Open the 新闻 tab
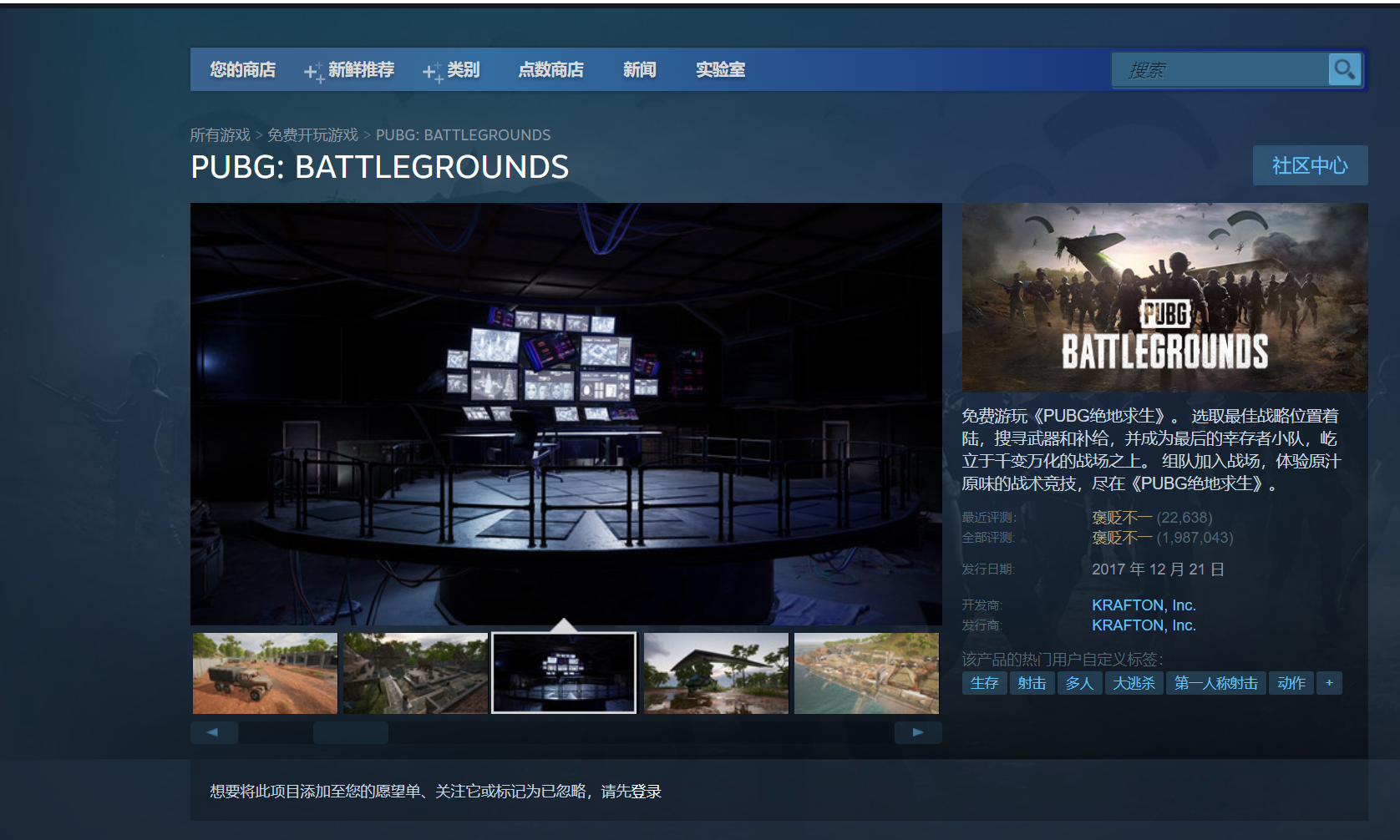The width and height of the screenshot is (1400, 840). coord(639,69)
